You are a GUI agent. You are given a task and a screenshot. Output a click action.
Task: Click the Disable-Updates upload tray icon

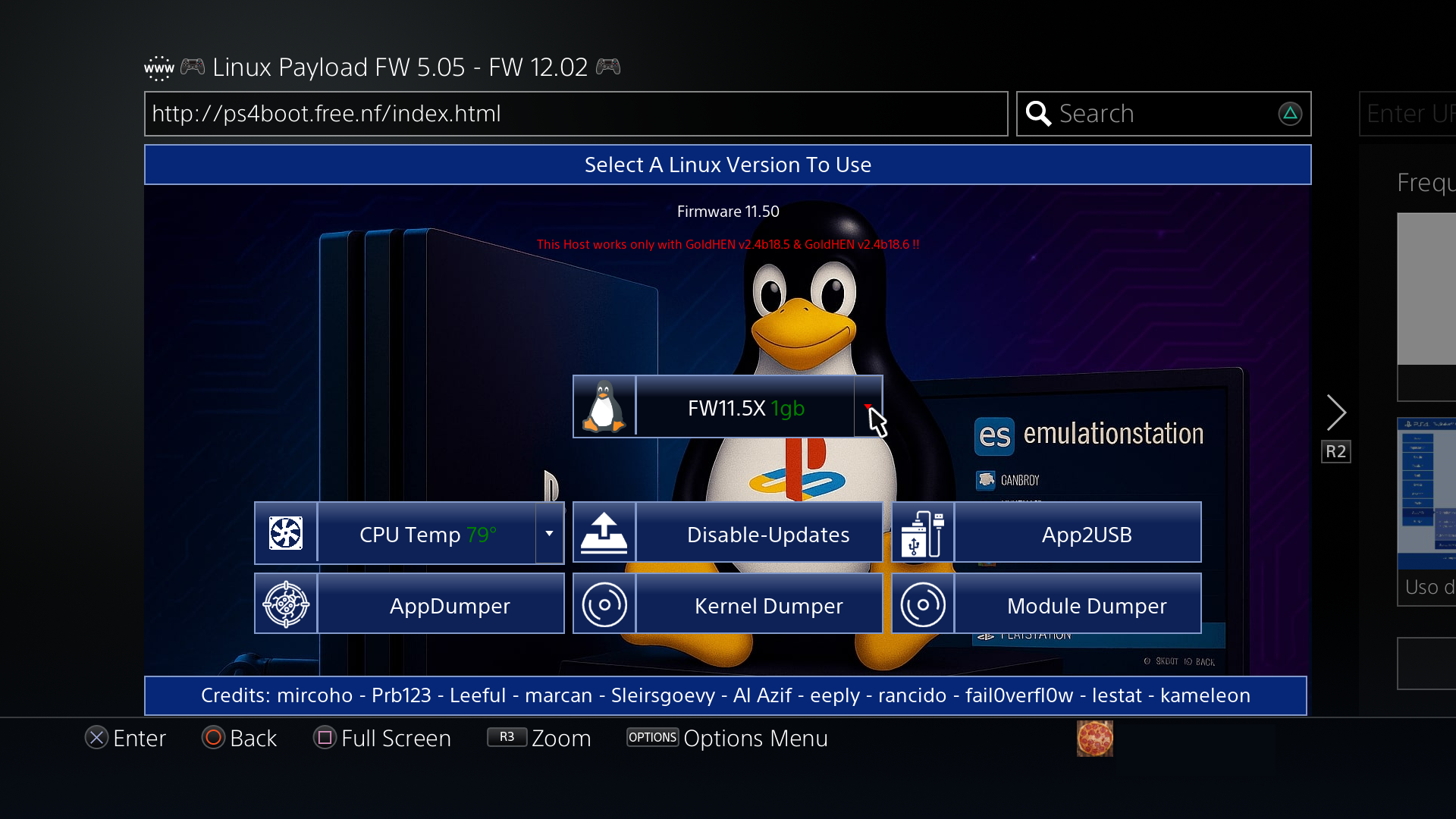coord(604,533)
